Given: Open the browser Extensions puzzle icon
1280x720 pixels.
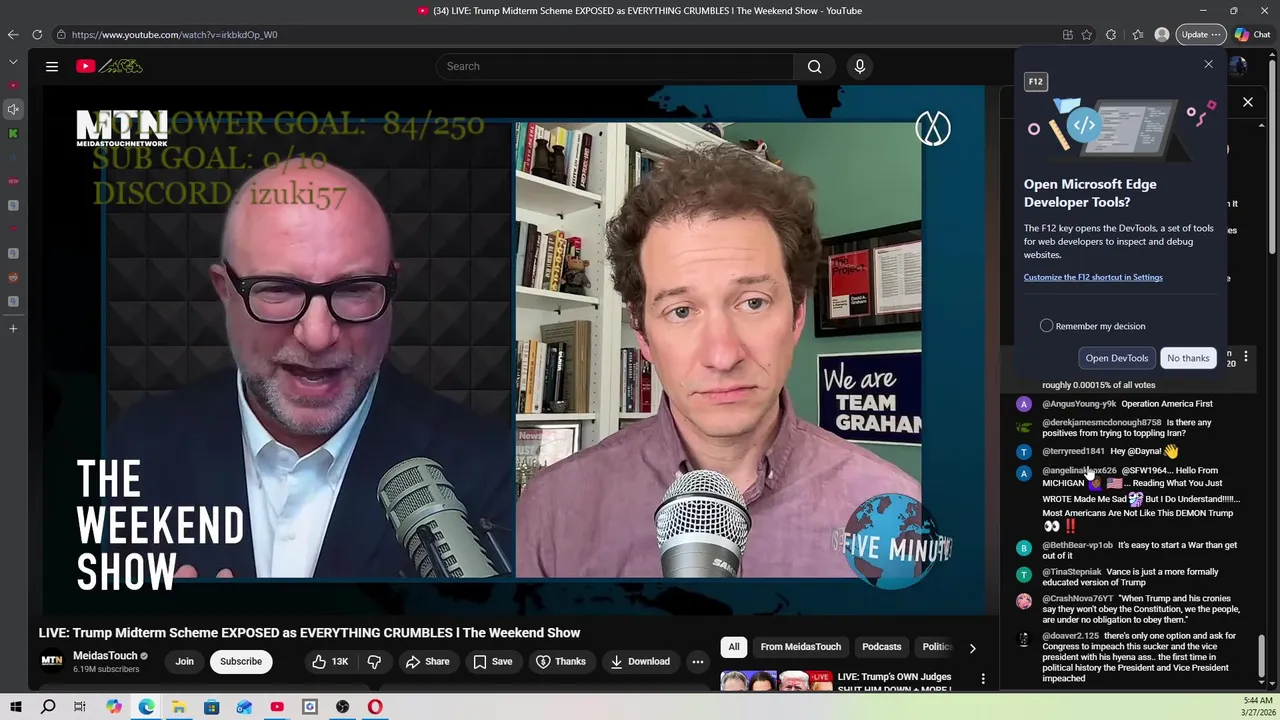Looking at the screenshot, I should [x=1111, y=34].
